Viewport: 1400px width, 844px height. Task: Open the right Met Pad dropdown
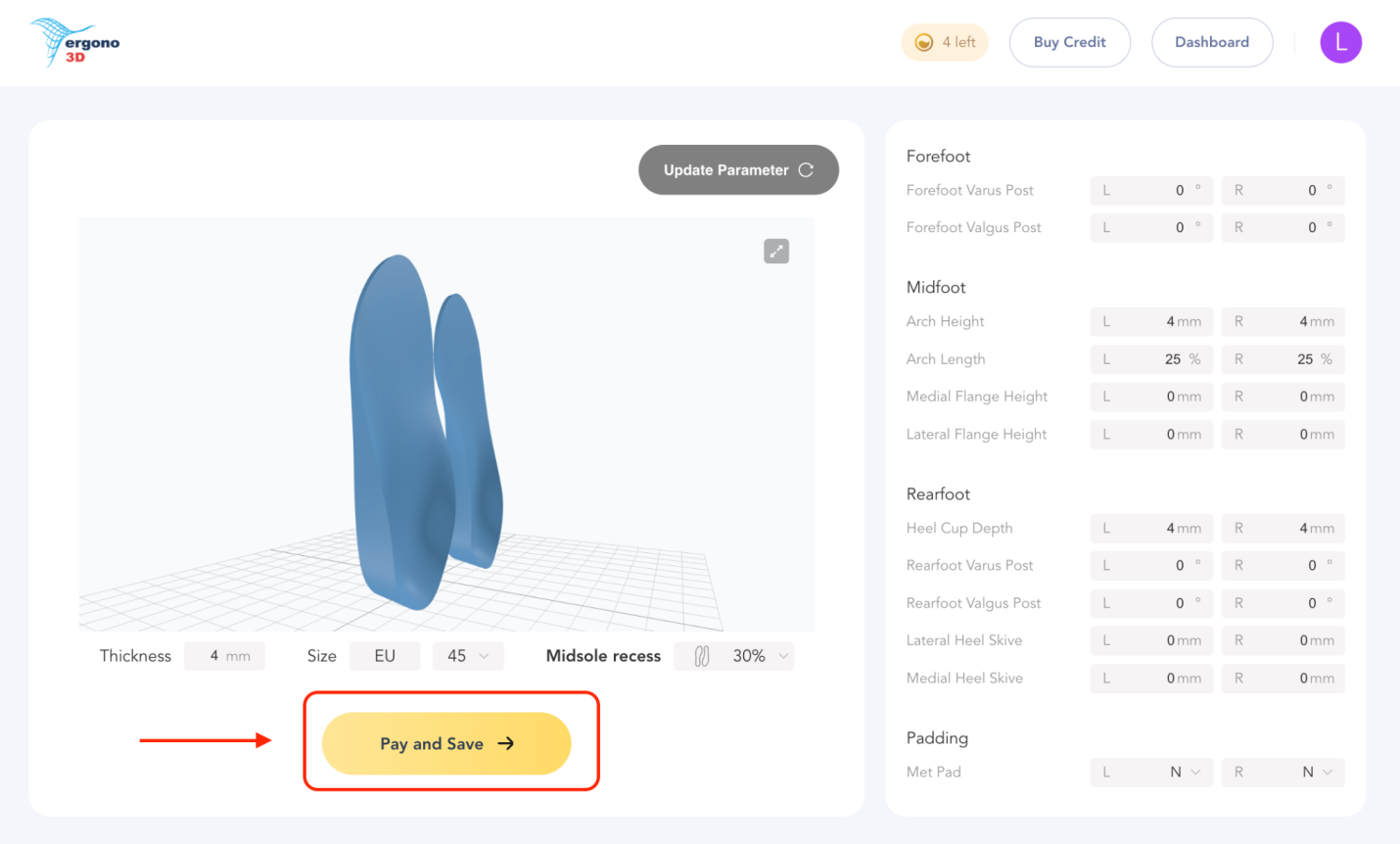(1283, 772)
